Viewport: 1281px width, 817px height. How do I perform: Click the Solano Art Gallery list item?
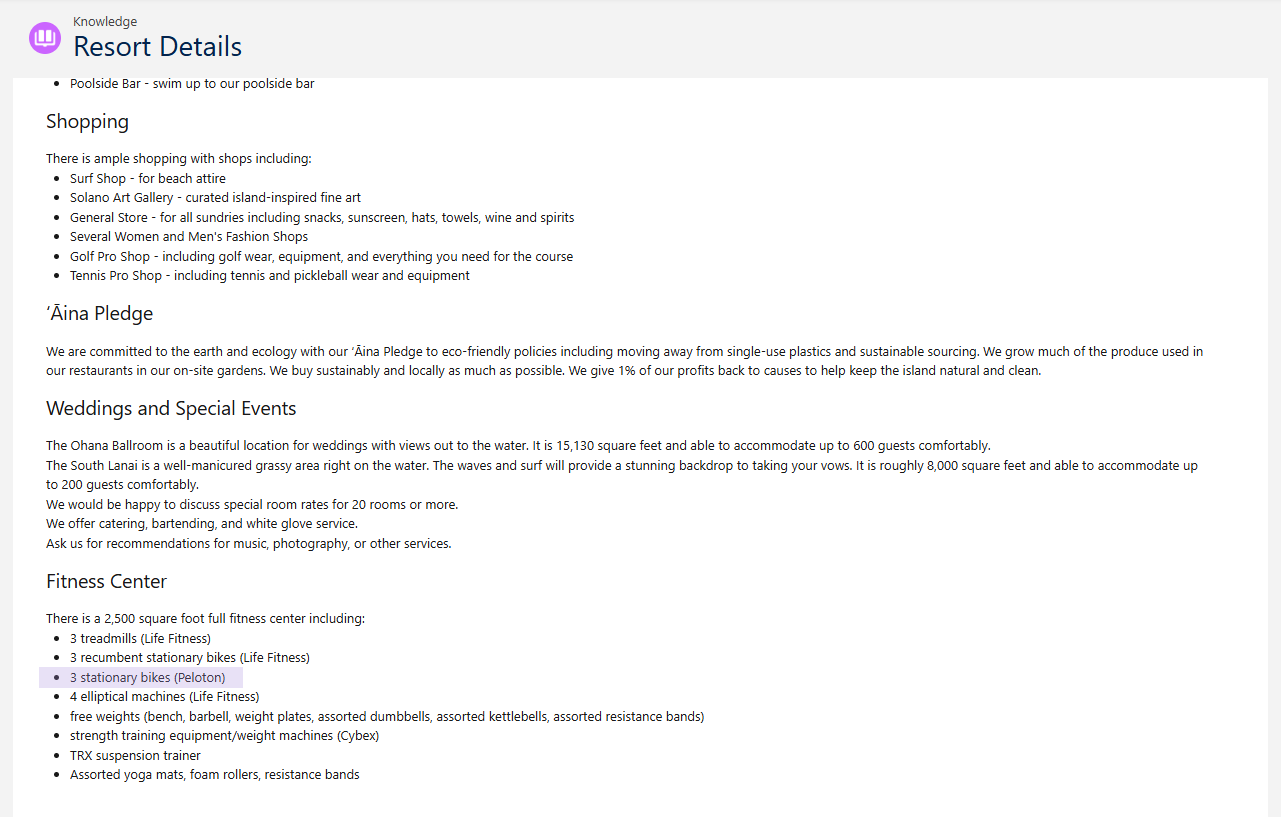coord(215,198)
